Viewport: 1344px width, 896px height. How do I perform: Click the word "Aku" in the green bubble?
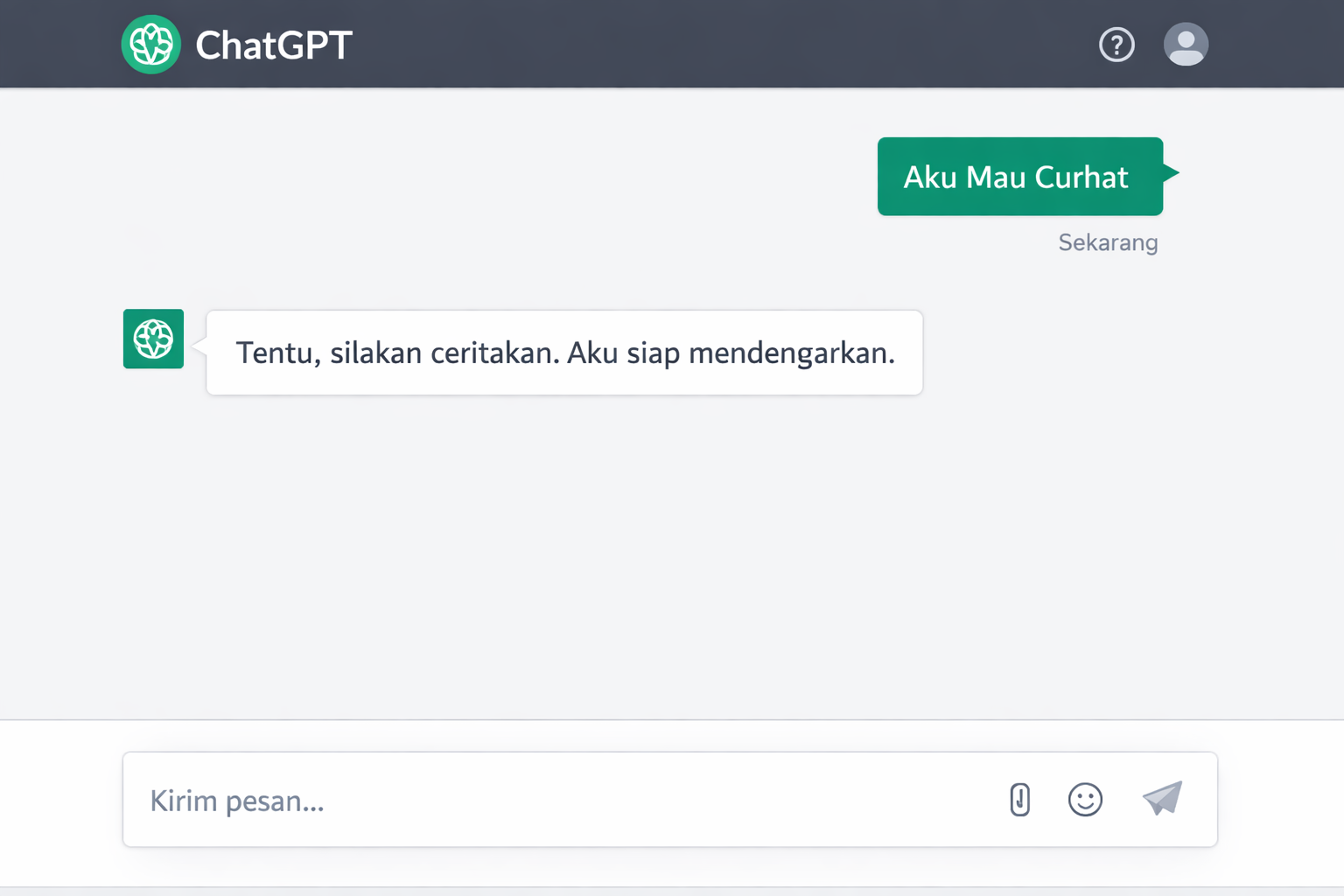tap(930, 178)
